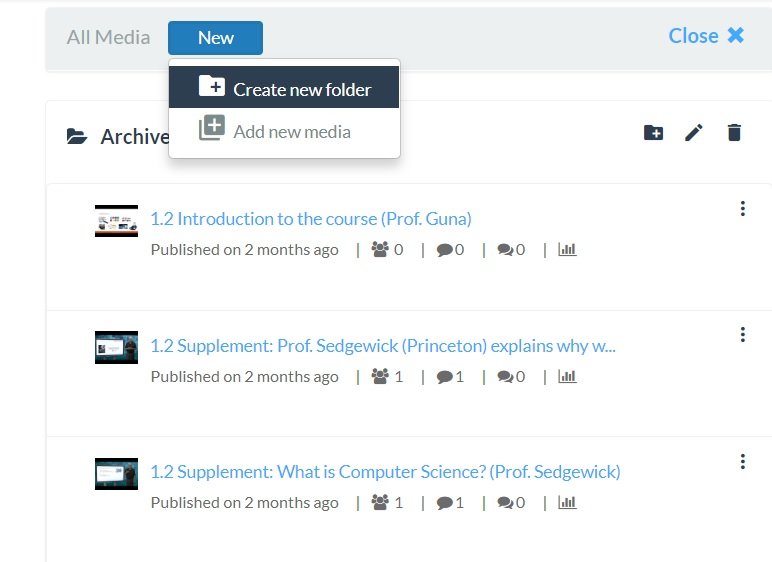
Task: Open three-dot menu for Princeton supplement video
Action: coord(743,334)
